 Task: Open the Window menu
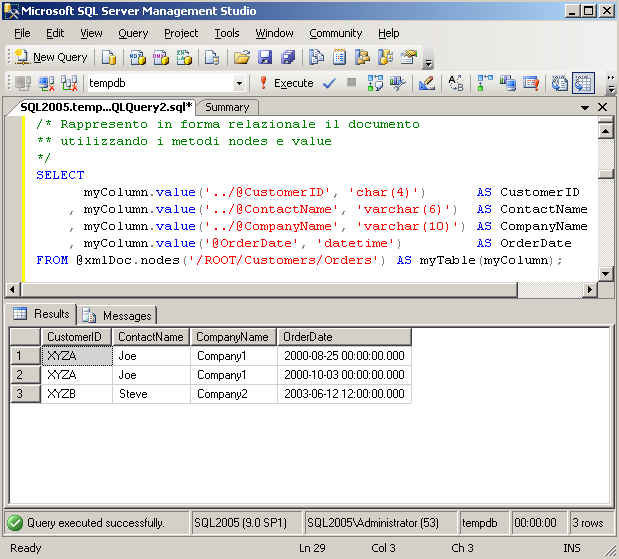[x=274, y=34]
